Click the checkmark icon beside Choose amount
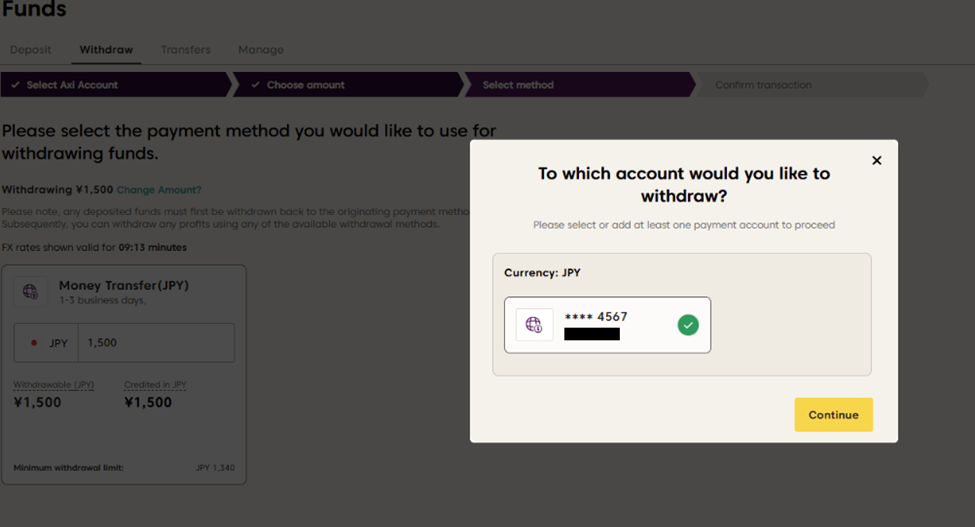 click(256, 85)
